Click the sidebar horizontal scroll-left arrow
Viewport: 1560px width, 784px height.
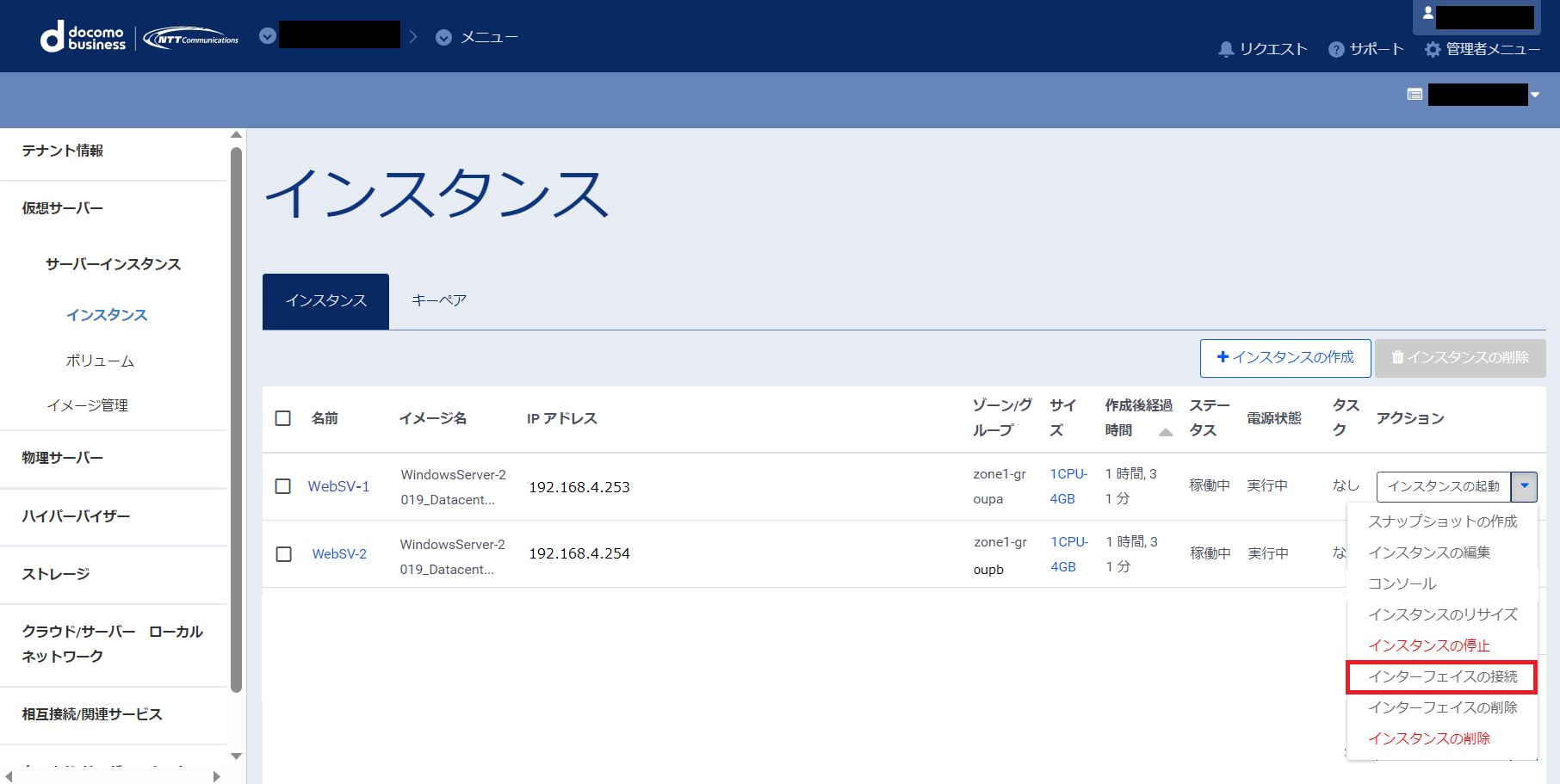pos(9,776)
